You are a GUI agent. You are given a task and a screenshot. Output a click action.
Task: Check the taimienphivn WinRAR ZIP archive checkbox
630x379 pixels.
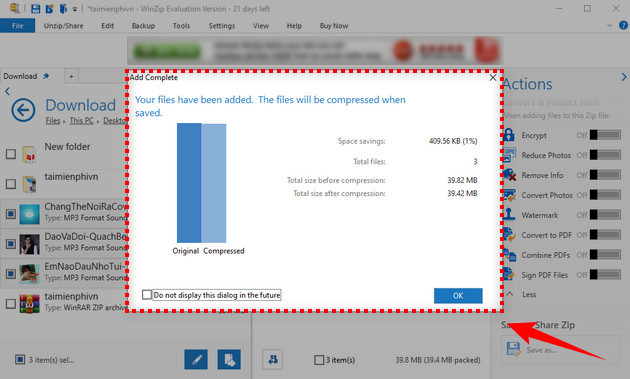pyautogui.click(x=11, y=304)
